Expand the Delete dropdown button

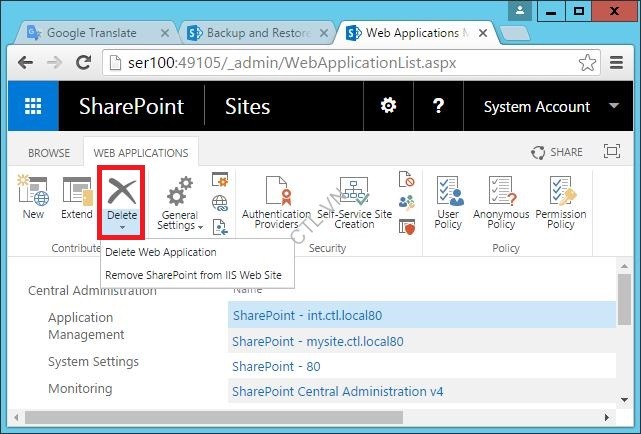point(122,226)
